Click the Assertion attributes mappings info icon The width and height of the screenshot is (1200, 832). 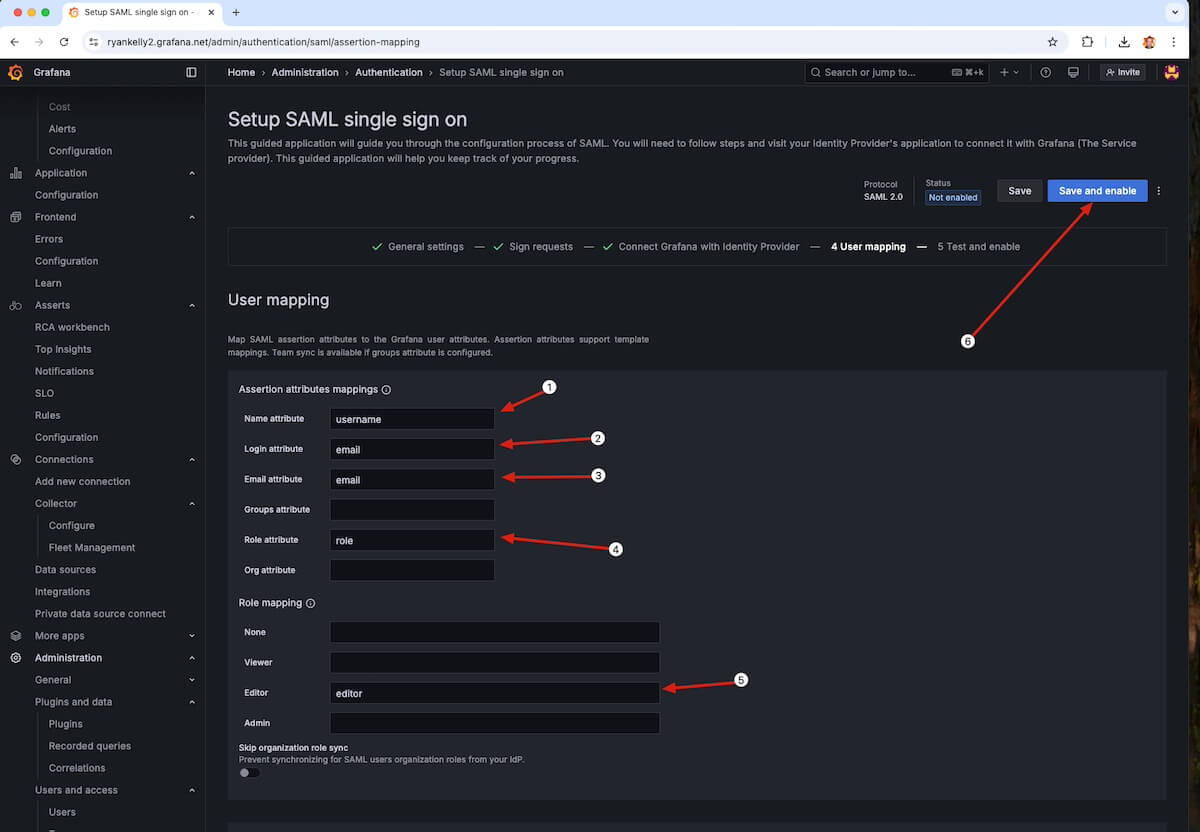click(386, 390)
